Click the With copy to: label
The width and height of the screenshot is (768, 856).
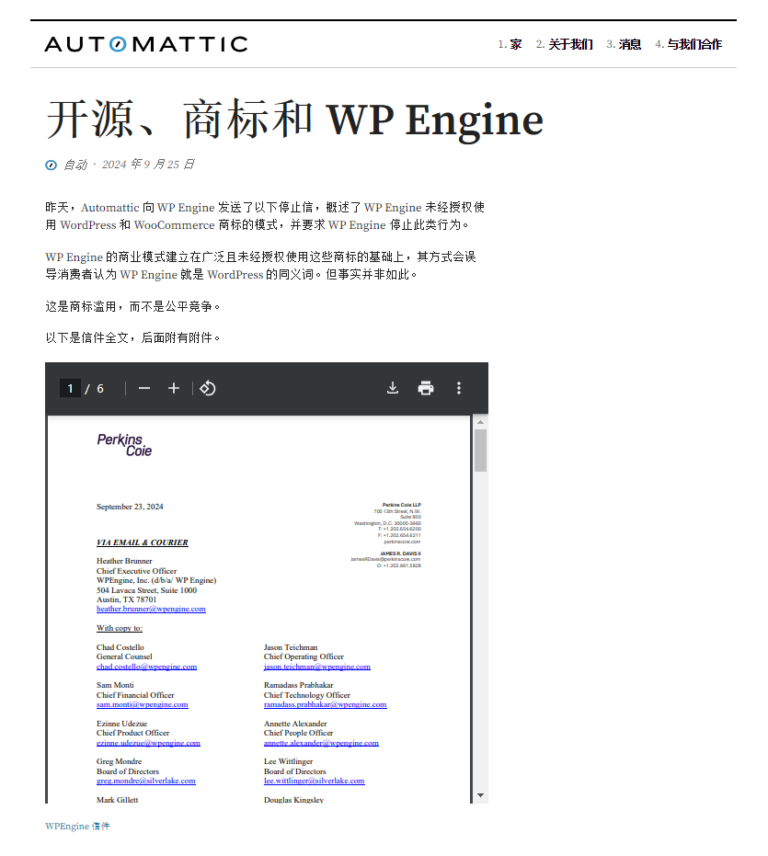click(120, 628)
